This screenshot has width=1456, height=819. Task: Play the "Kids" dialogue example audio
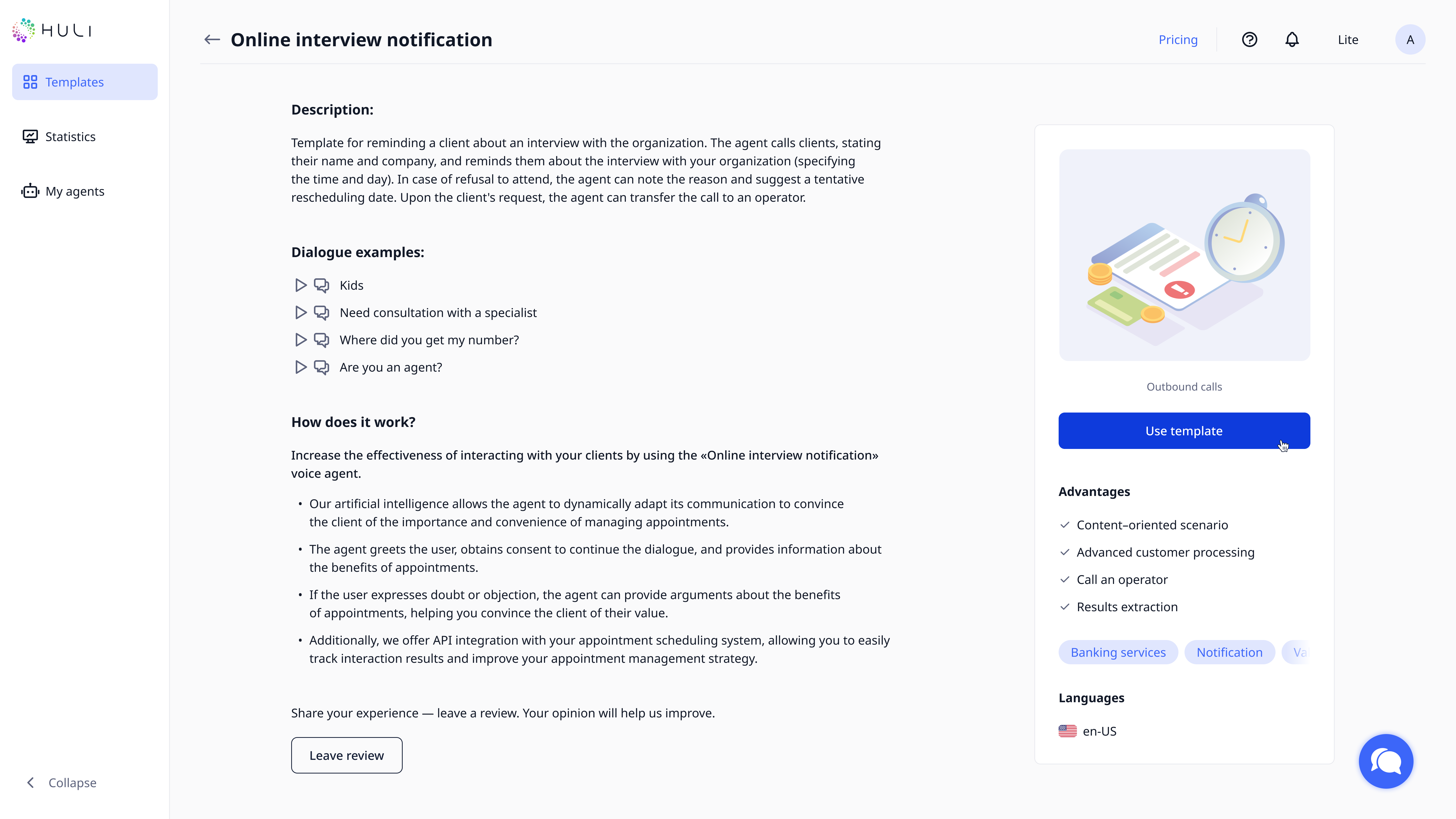pyautogui.click(x=301, y=285)
